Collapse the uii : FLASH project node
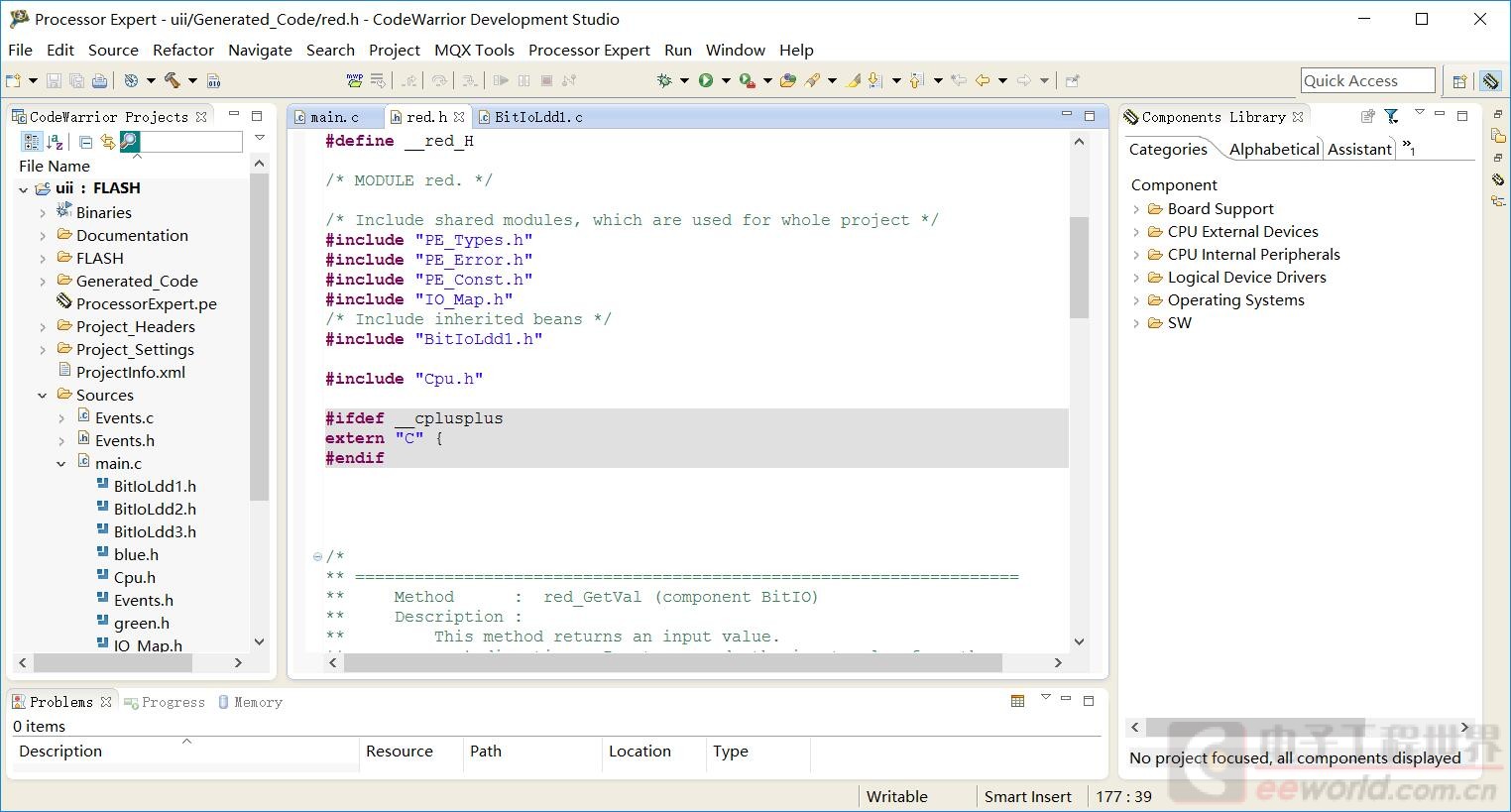1511x812 pixels. coord(23,188)
